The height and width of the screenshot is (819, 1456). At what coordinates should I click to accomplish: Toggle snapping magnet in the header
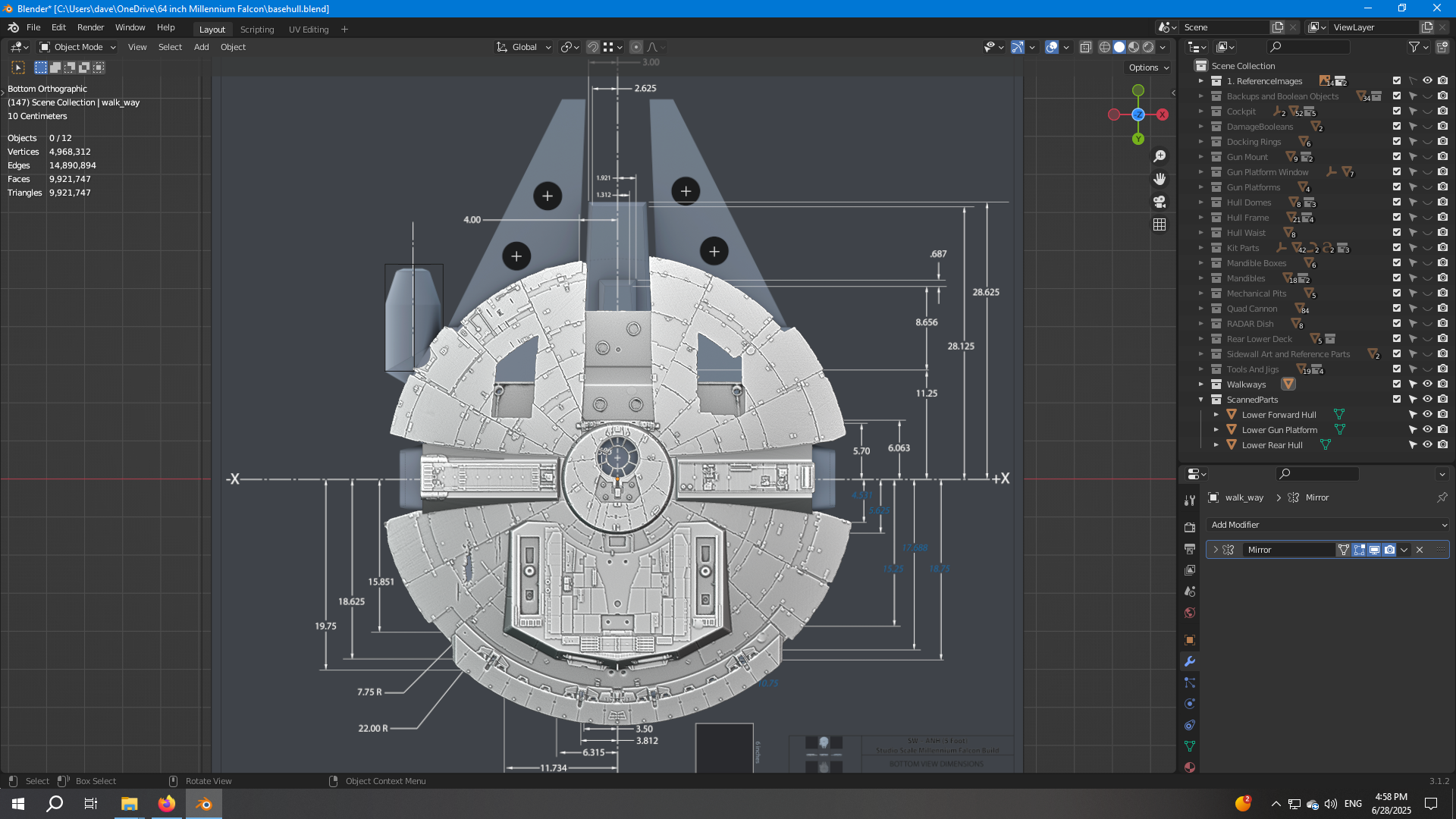tap(593, 47)
